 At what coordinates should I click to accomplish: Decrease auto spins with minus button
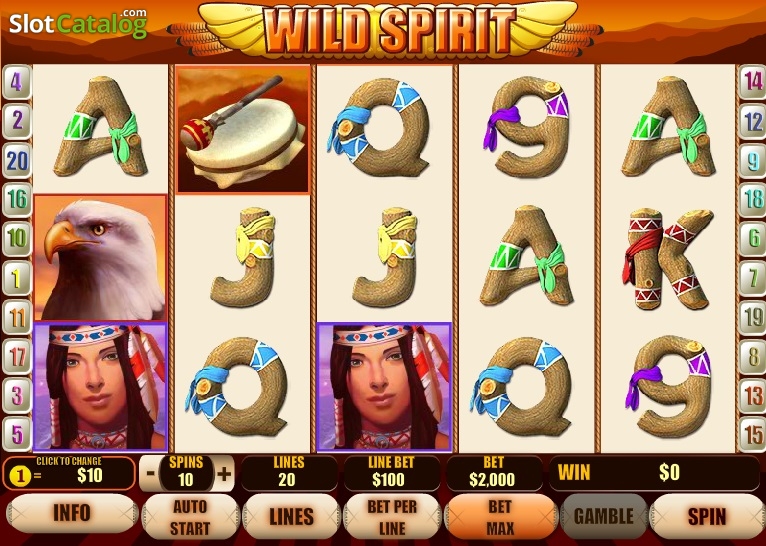pyautogui.click(x=151, y=474)
